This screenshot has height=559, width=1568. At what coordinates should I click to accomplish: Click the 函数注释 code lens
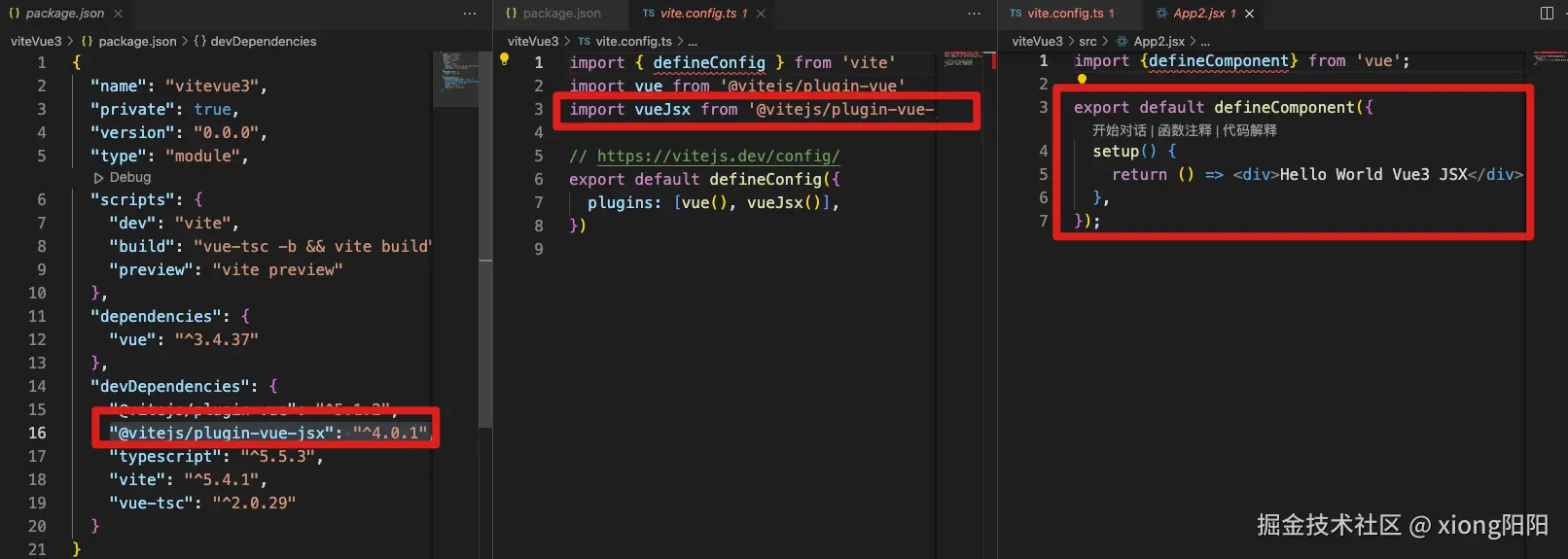pos(1184,130)
